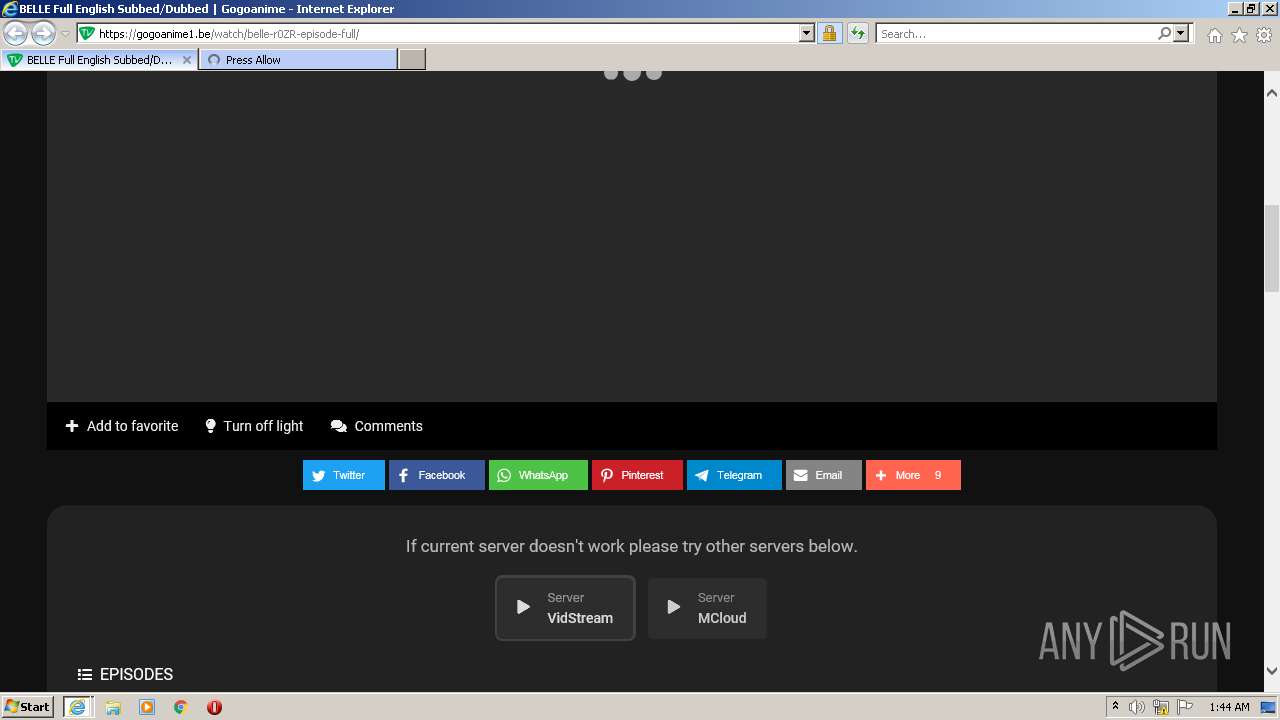Click the site favicon in address bar
The image size is (1280, 720).
[87, 34]
